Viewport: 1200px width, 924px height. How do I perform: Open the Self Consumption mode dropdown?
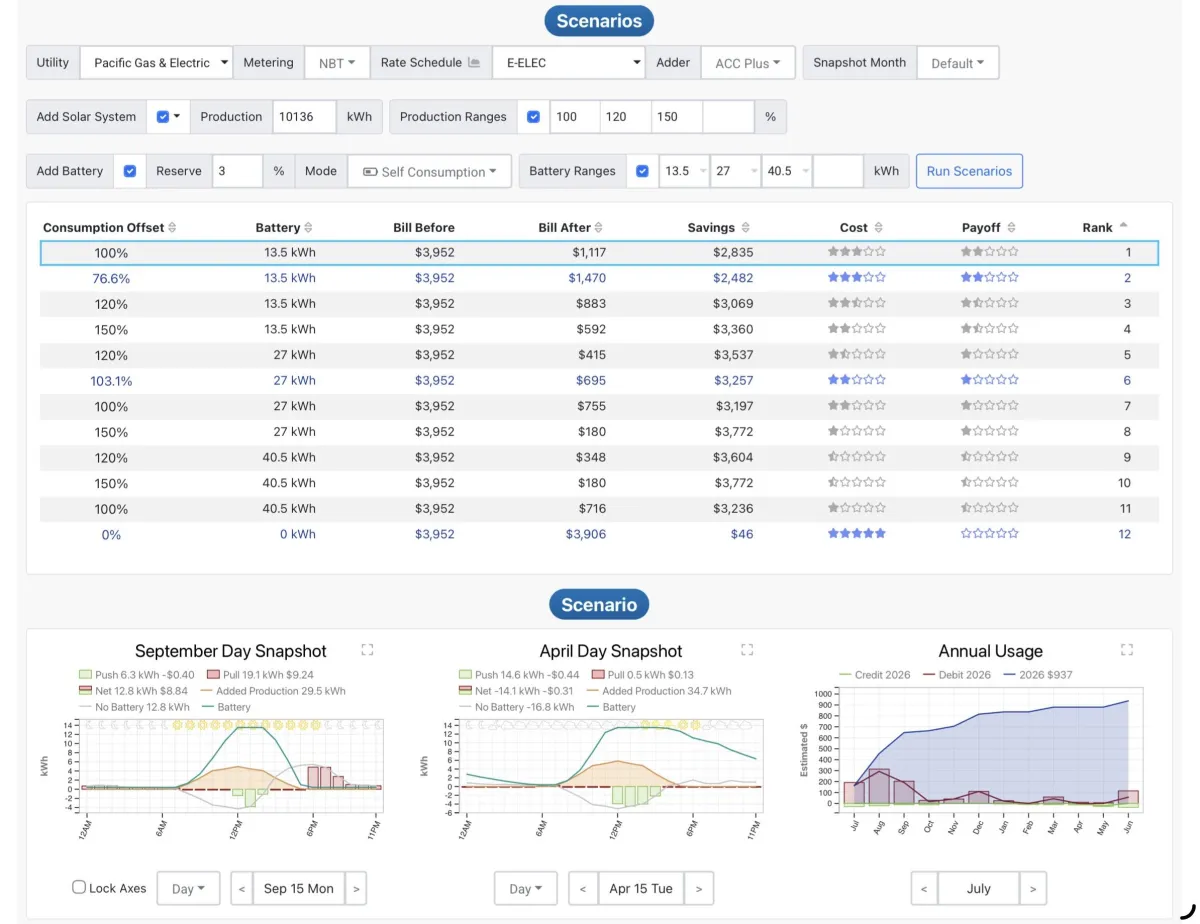(x=429, y=171)
